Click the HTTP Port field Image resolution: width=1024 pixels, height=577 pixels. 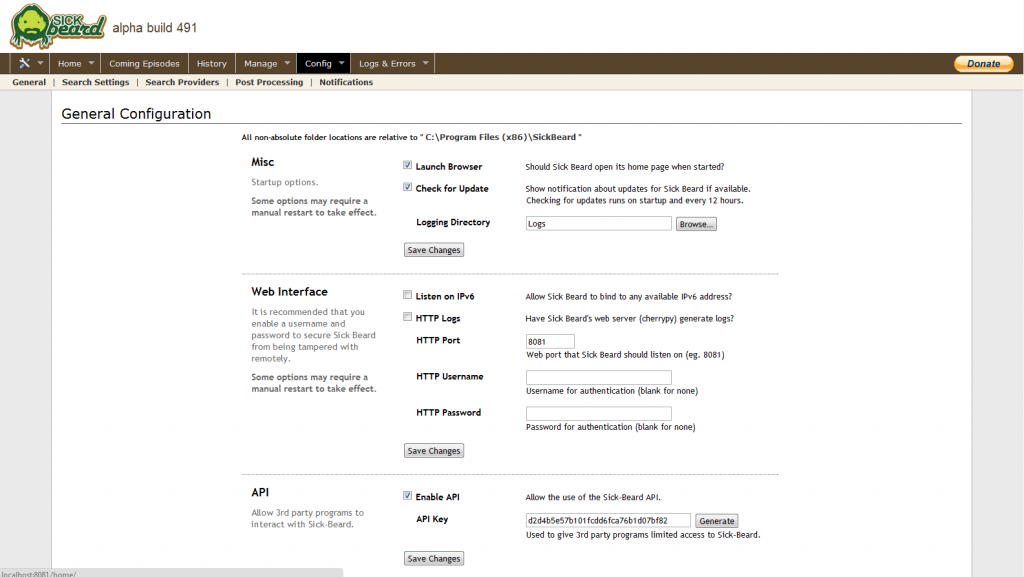click(x=550, y=341)
